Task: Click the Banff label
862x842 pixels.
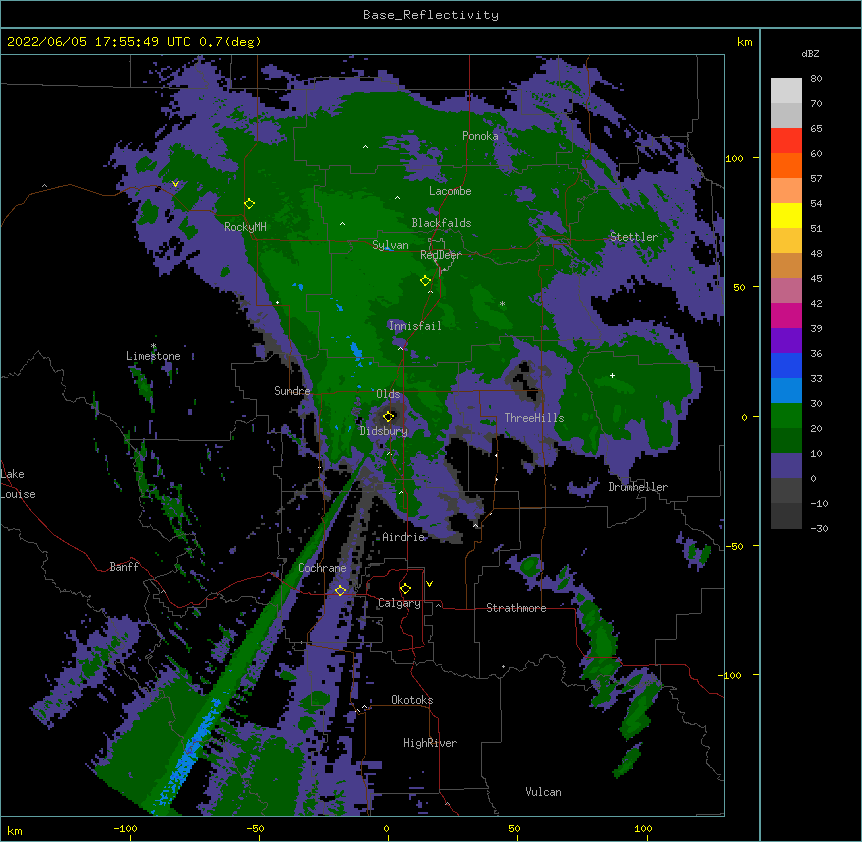Action: pos(124,567)
